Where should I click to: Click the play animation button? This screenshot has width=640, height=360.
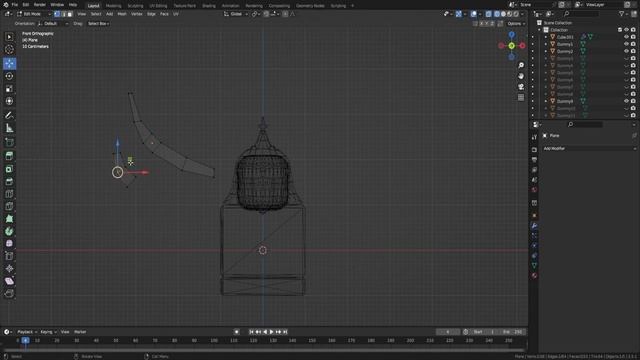(x=271, y=332)
